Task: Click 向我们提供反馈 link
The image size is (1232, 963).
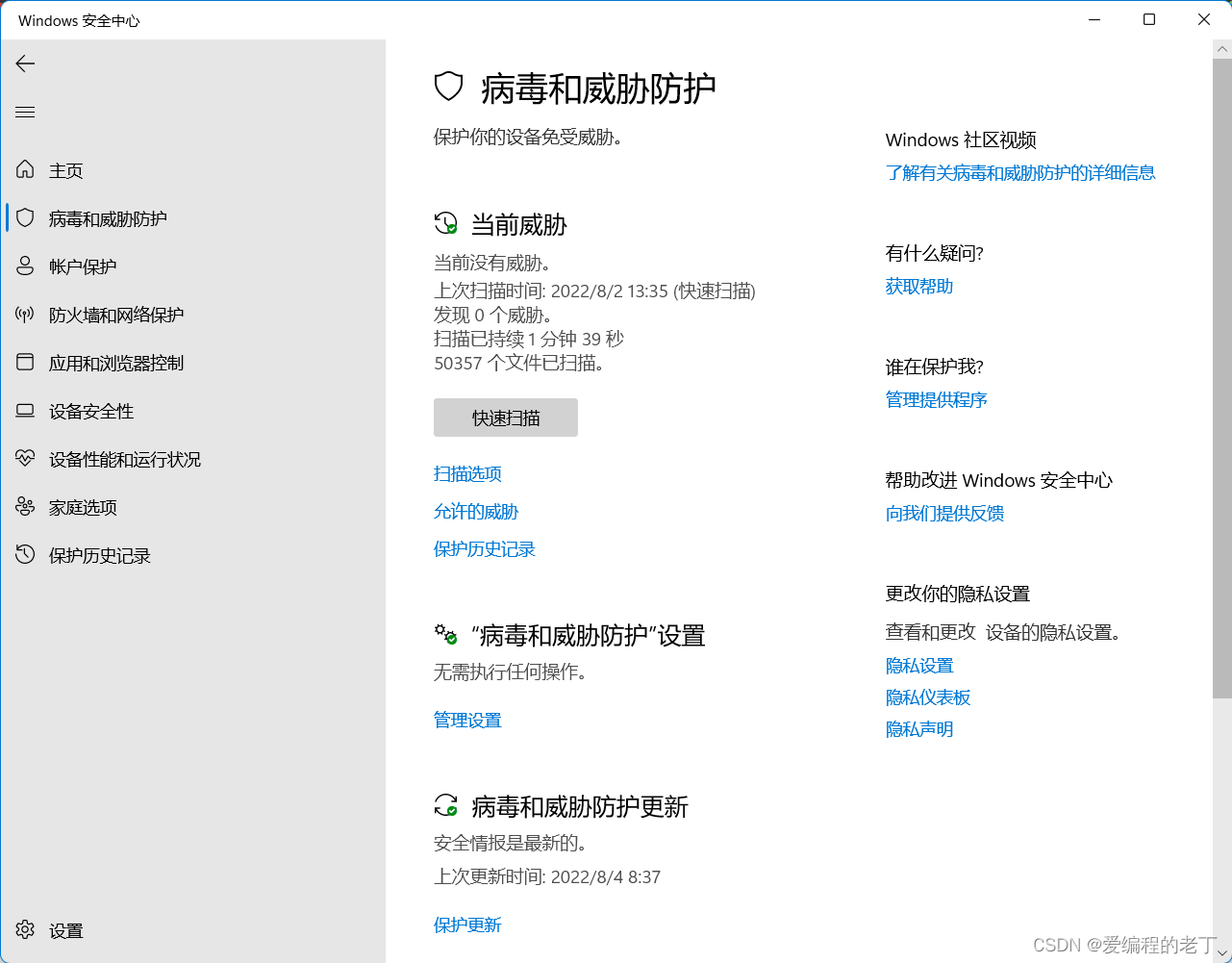Action: (945, 513)
